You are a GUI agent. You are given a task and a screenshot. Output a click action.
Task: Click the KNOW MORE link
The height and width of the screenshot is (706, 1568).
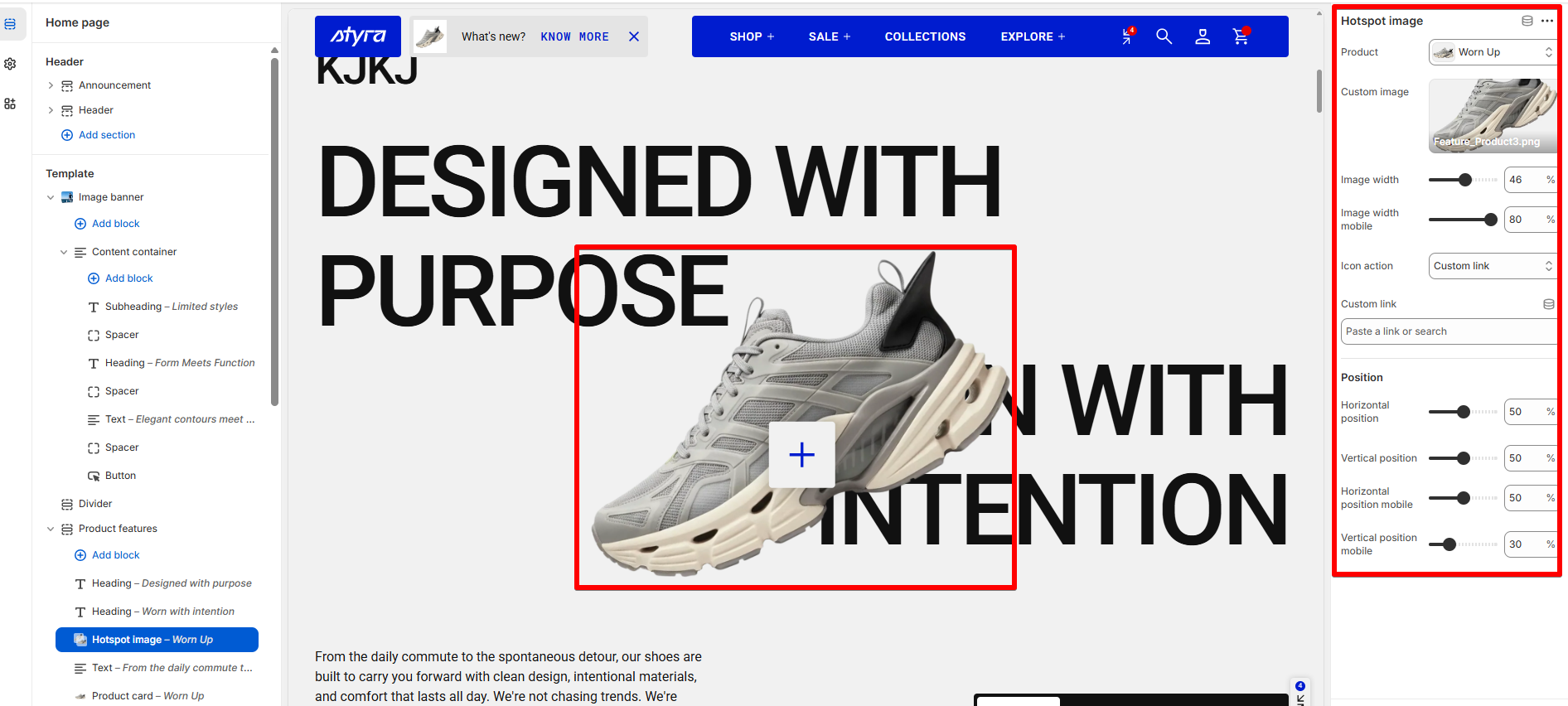(x=574, y=36)
